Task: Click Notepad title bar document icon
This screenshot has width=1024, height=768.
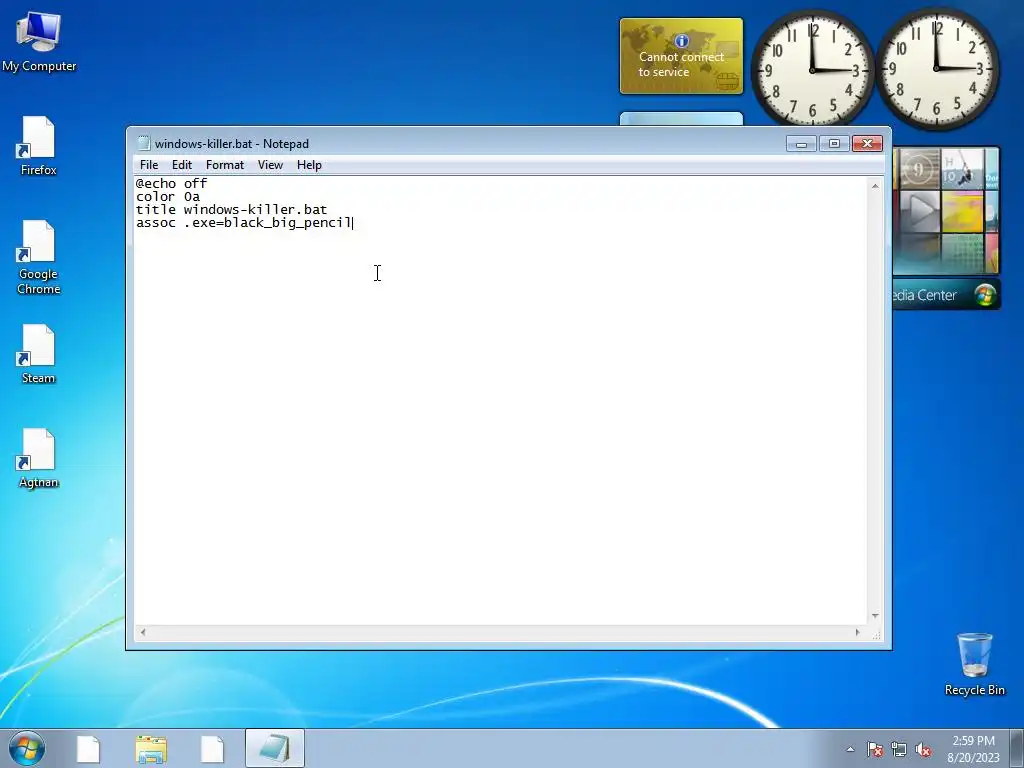Action: click(x=144, y=143)
